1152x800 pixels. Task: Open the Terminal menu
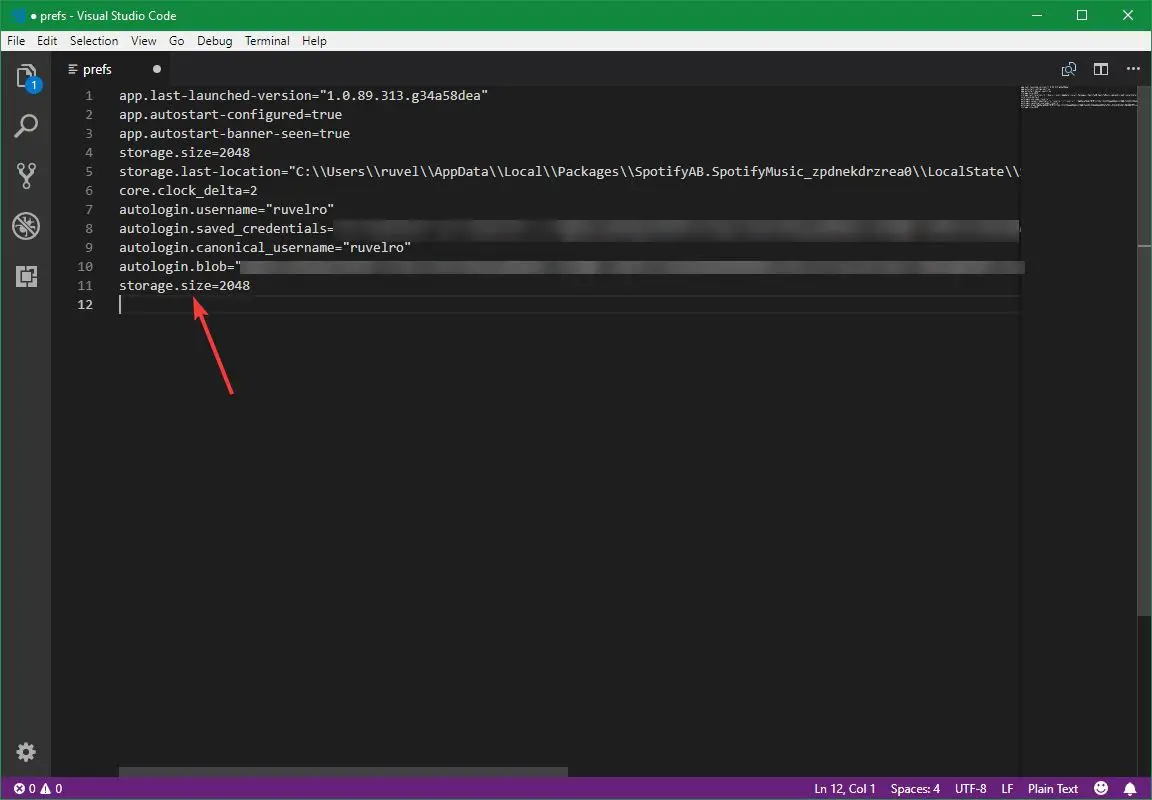tap(267, 40)
